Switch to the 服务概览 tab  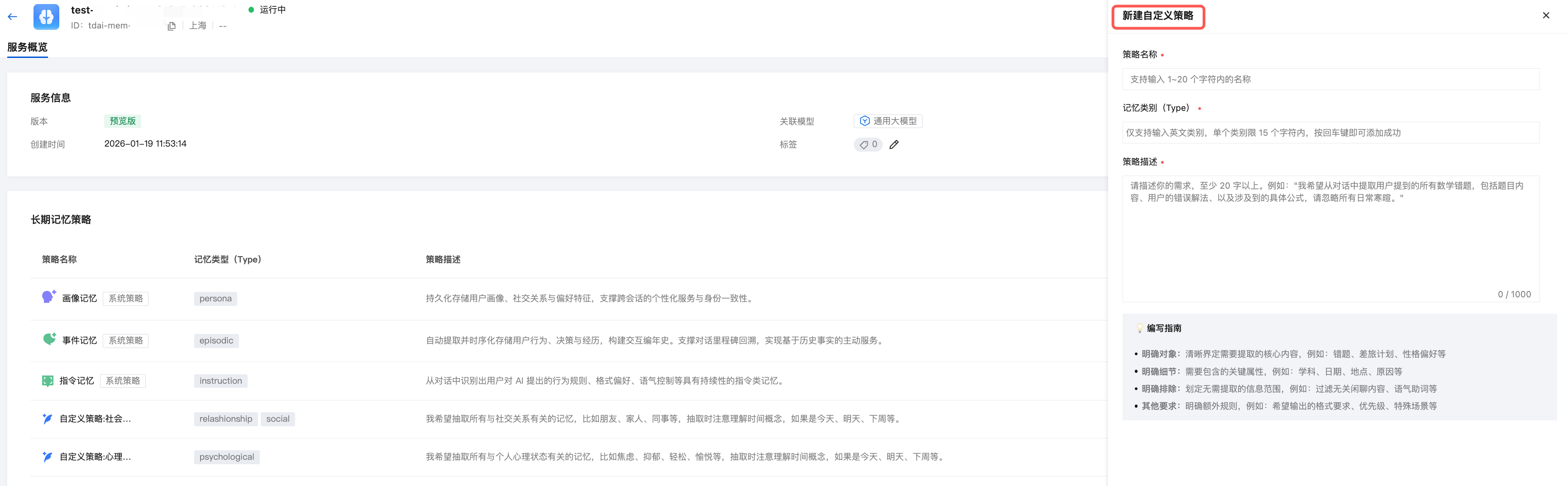pos(28,48)
